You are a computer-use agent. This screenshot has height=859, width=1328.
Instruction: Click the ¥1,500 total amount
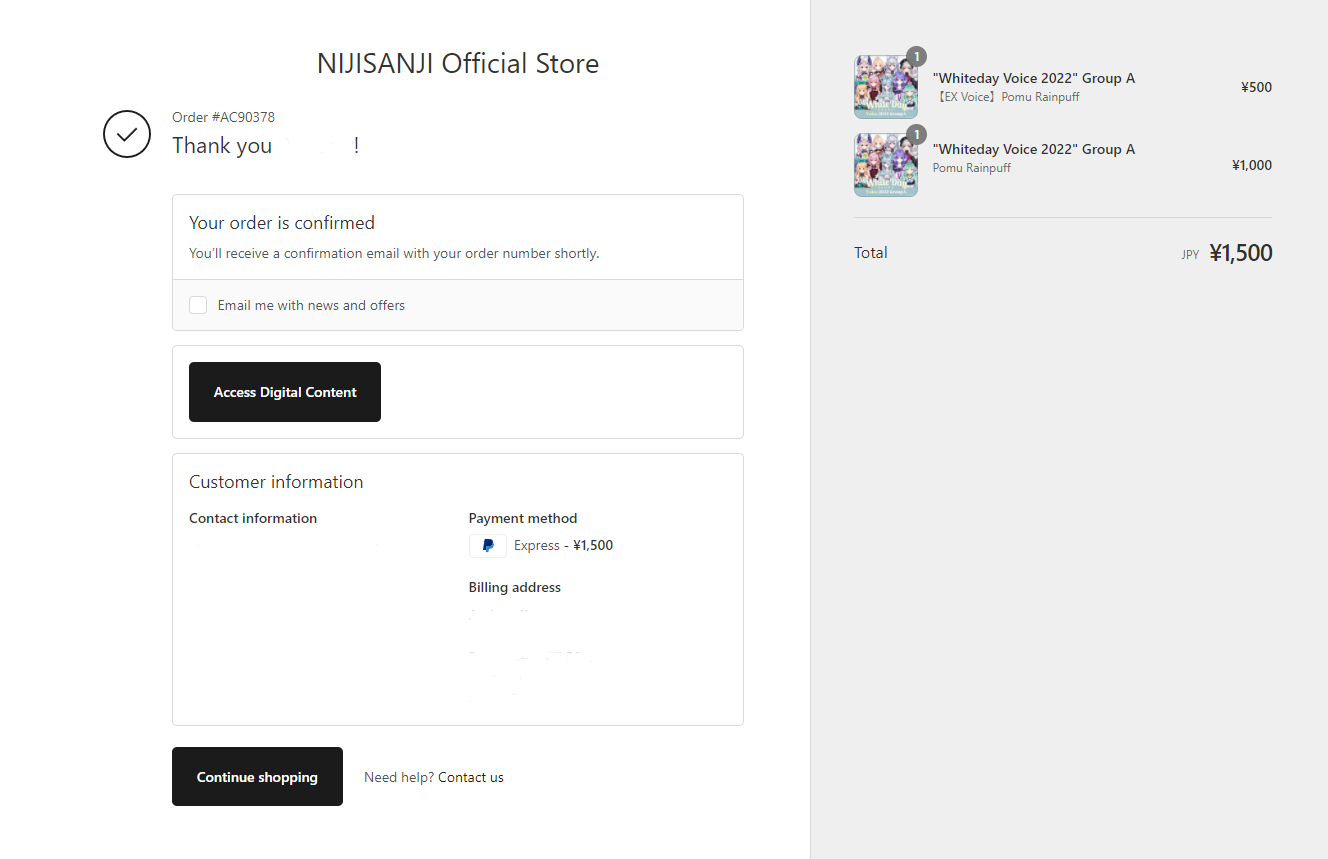coord(1240,253)
